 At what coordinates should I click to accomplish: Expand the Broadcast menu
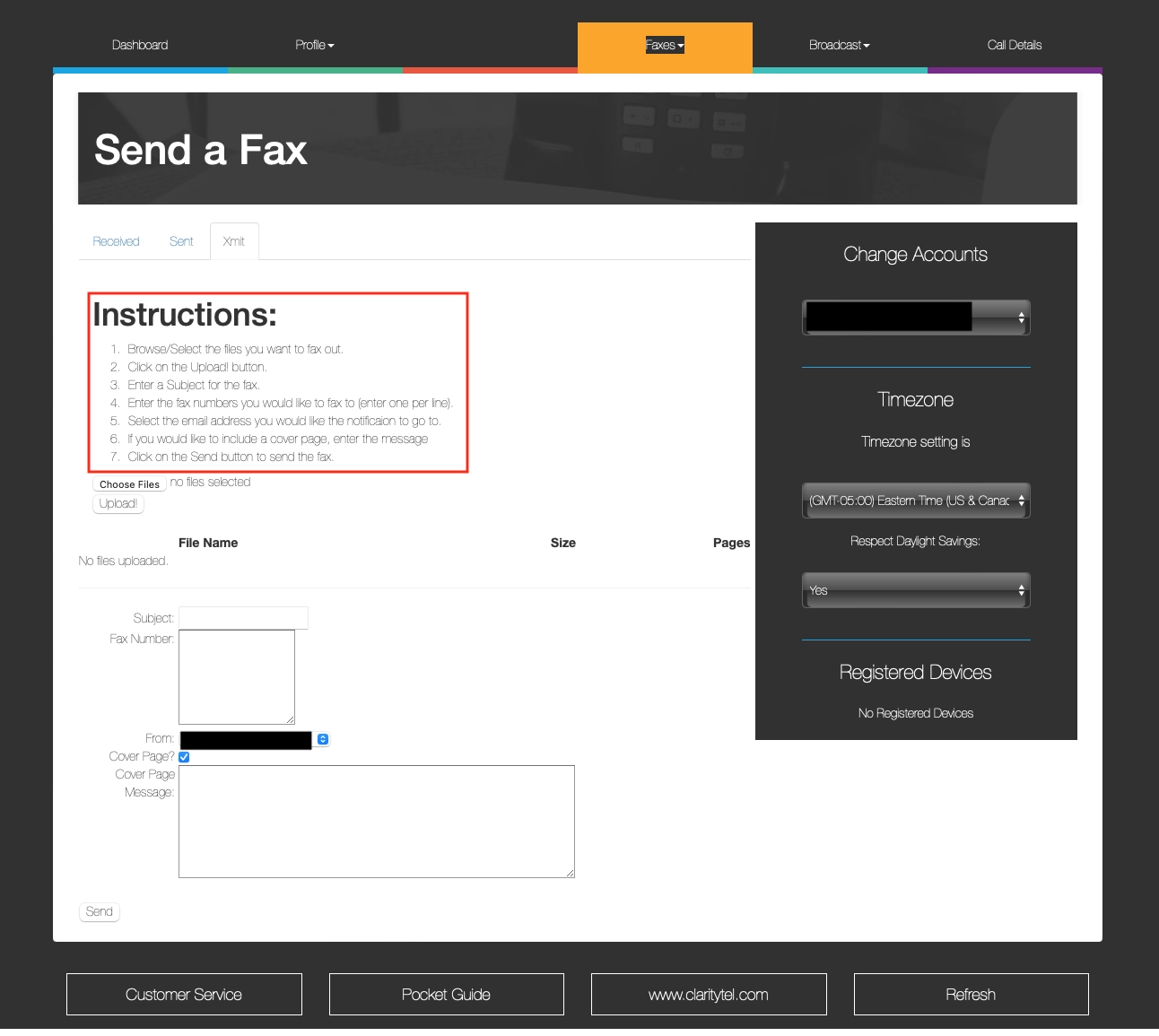pyautogui.click(x=840, y=45)
